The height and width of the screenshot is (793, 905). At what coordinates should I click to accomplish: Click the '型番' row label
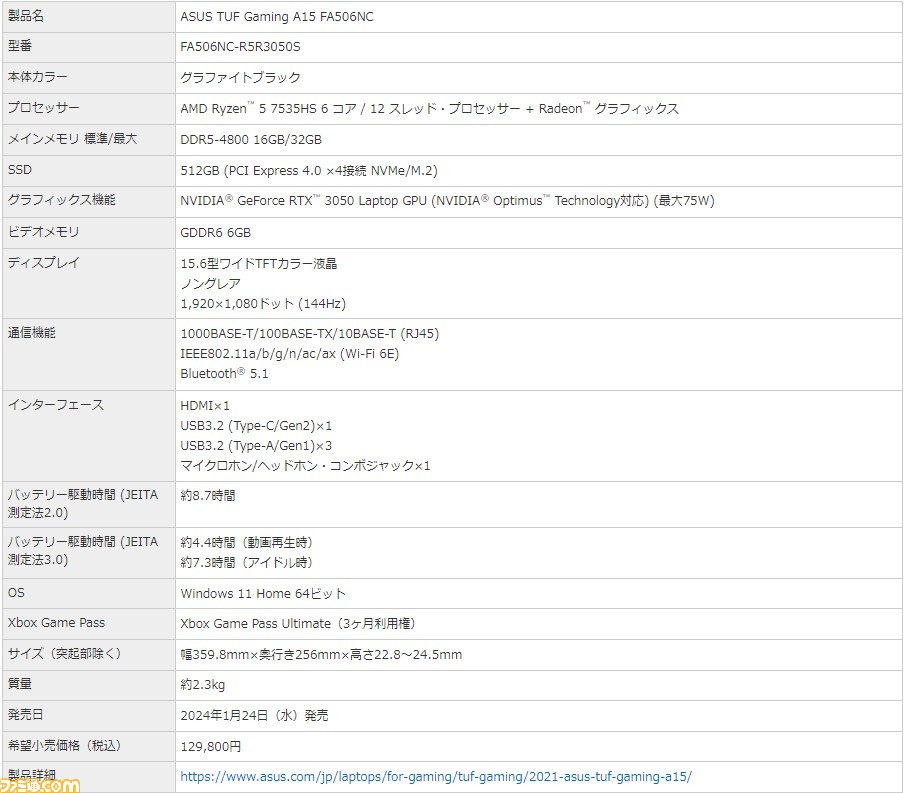tap(20, 46)
